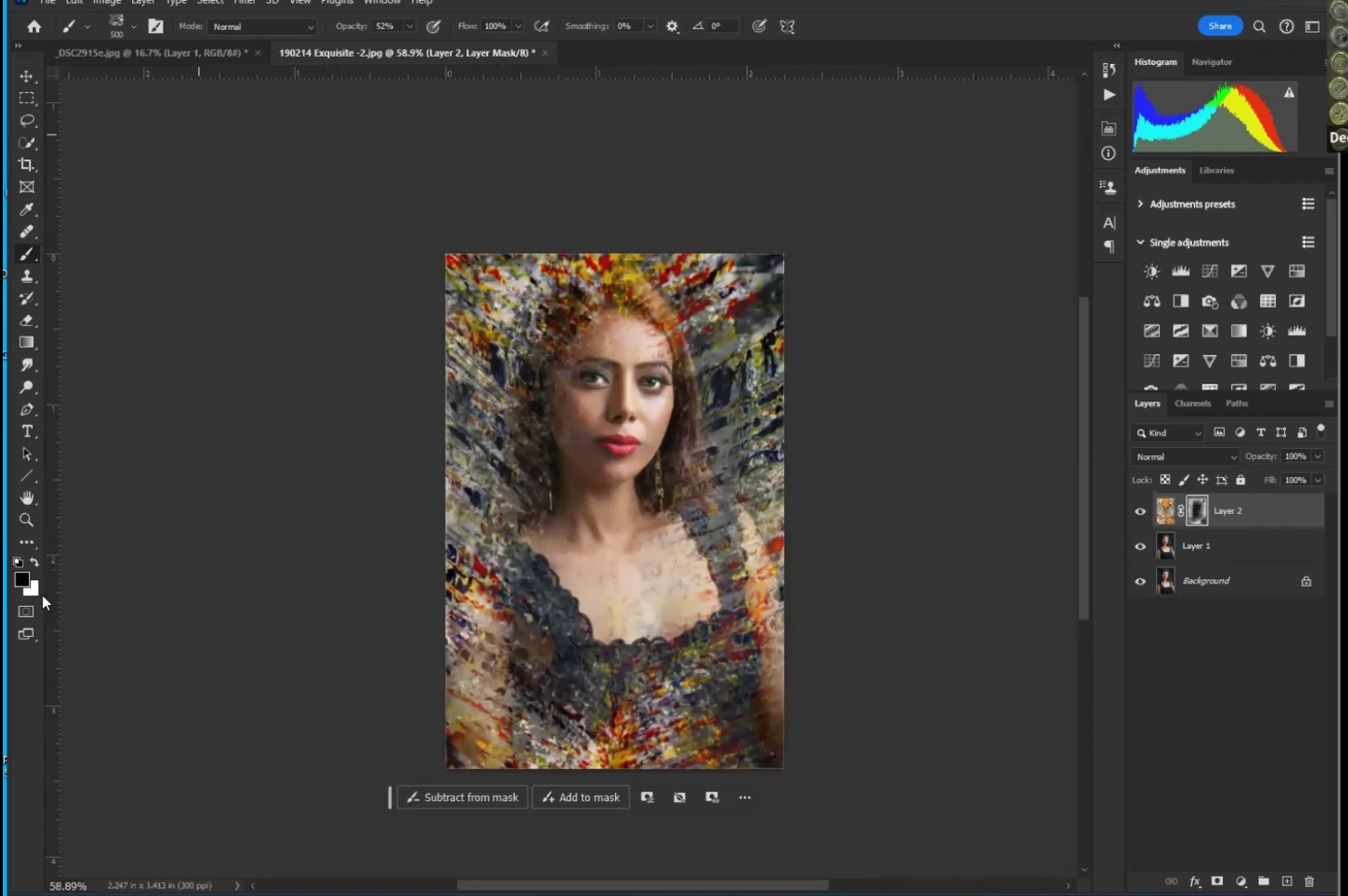Select the Horizontal Type tool
The height and width of the screenshot is (896, 1348).
click(x=26, y=432)
